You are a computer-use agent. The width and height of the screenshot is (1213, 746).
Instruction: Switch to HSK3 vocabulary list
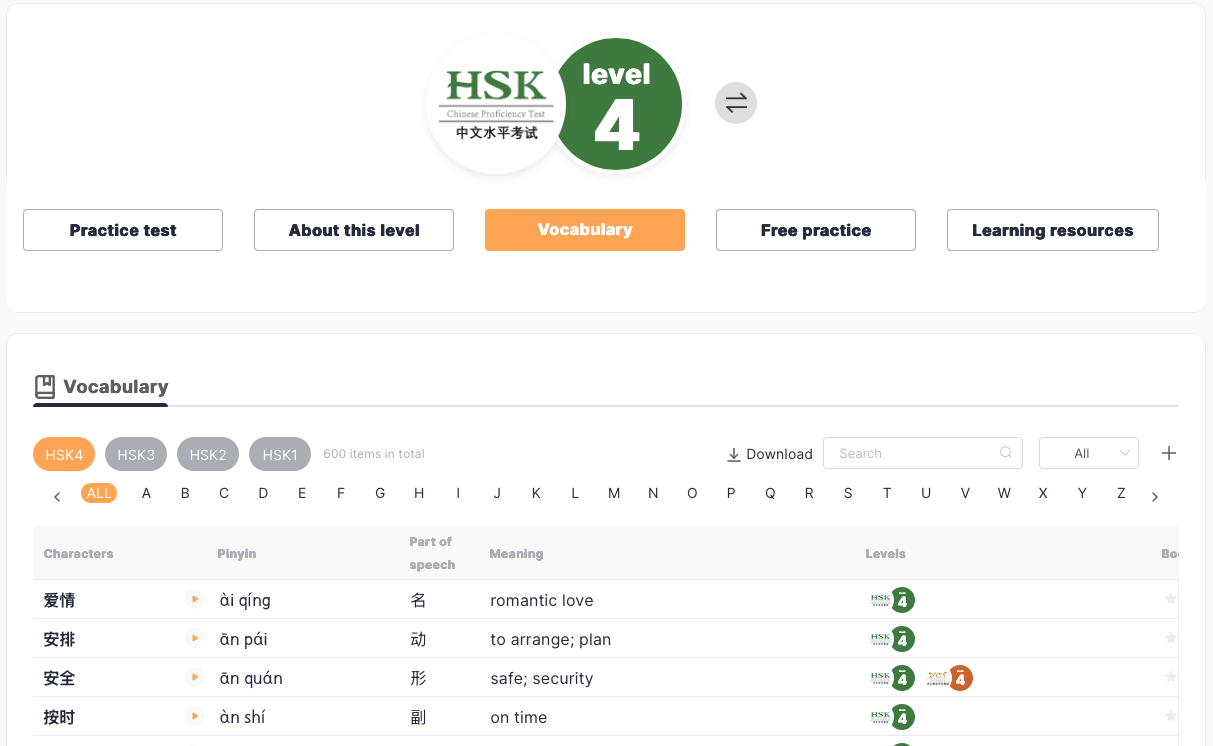(136, 454)
